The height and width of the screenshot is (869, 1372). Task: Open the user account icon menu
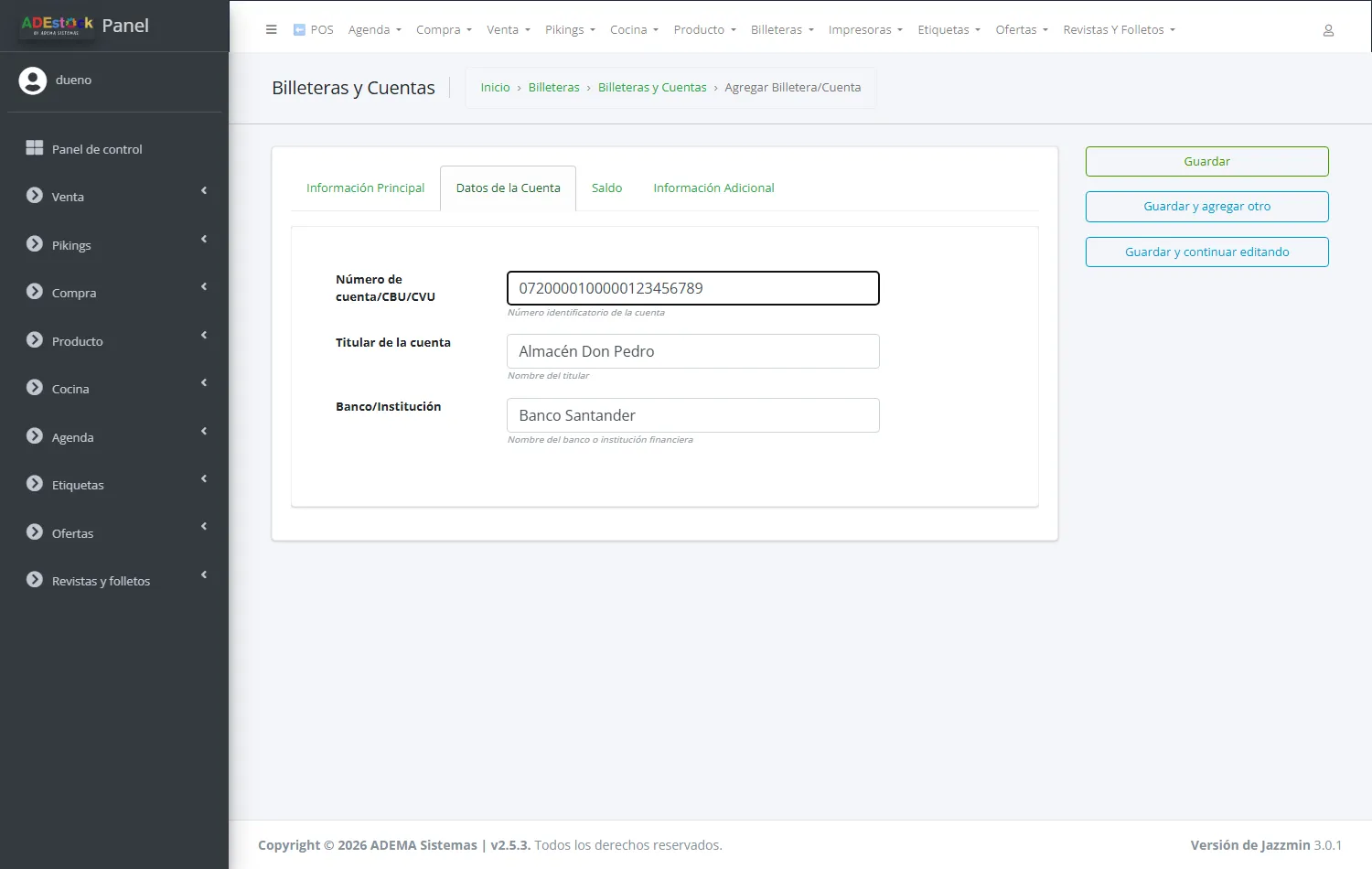[x=1328, y=30]
